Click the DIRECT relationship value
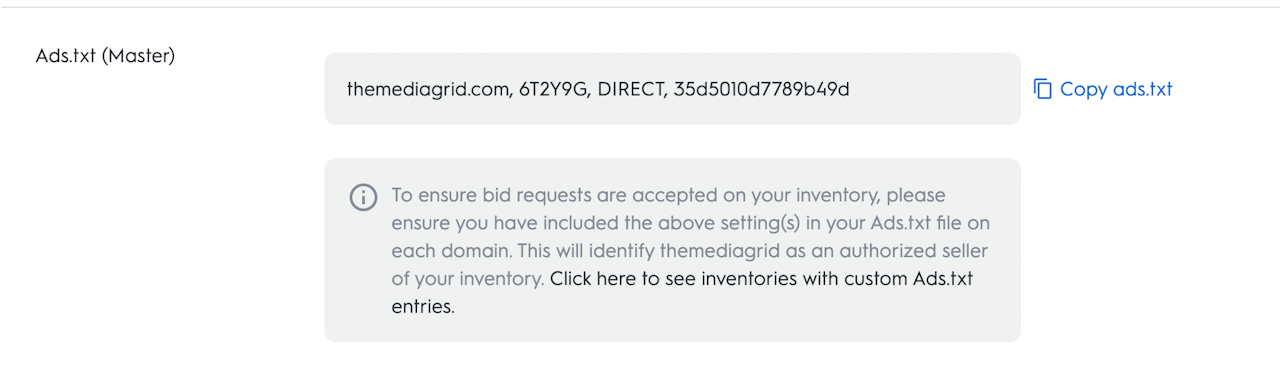The width and height of the screenshot is (1280, 377). pos(631,89)
